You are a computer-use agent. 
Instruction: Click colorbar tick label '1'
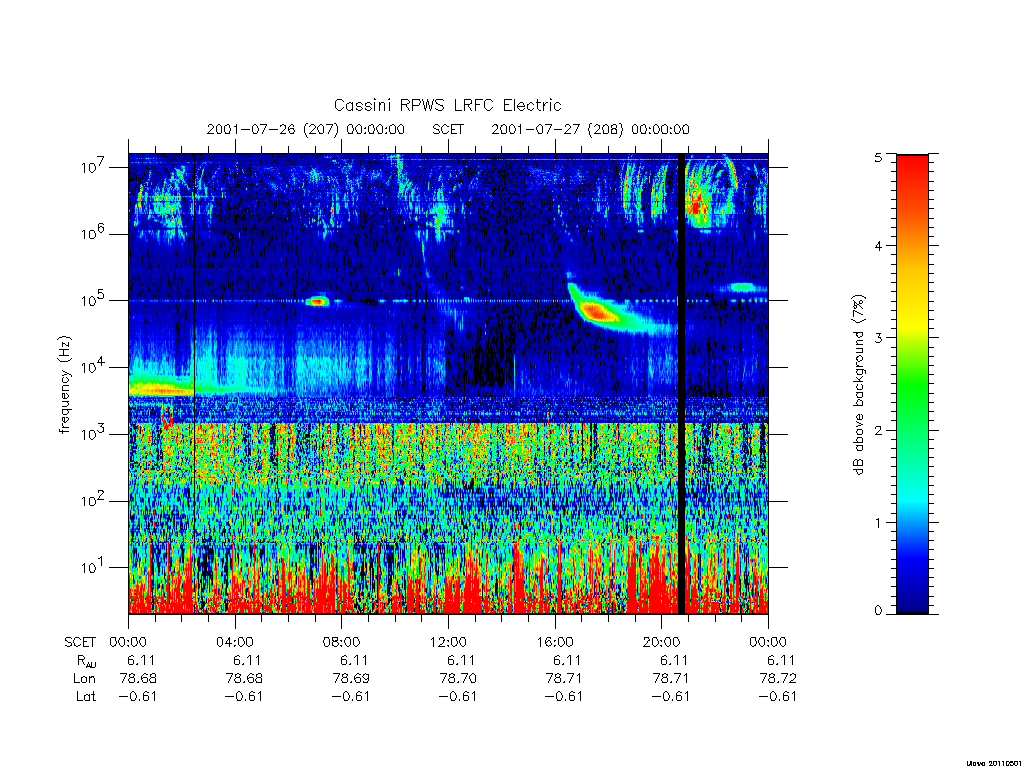(x=878, y=522)
